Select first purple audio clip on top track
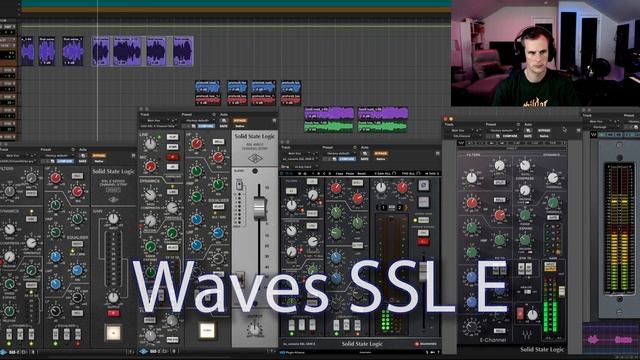The image size is (640, 360). point(27,51)
